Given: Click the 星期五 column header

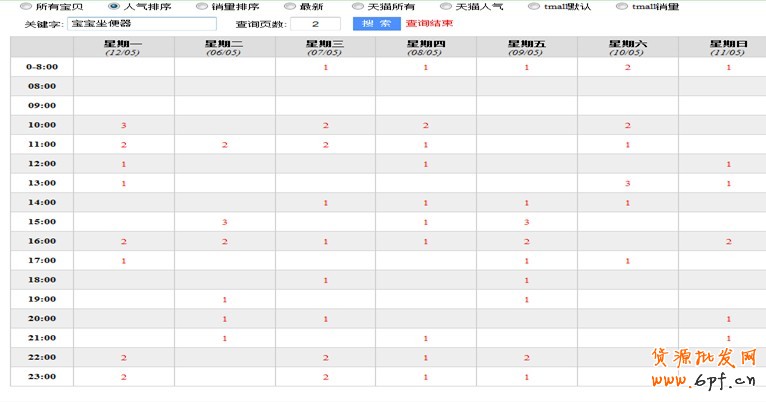Looking at the screenshot, I should pos(526,47).
